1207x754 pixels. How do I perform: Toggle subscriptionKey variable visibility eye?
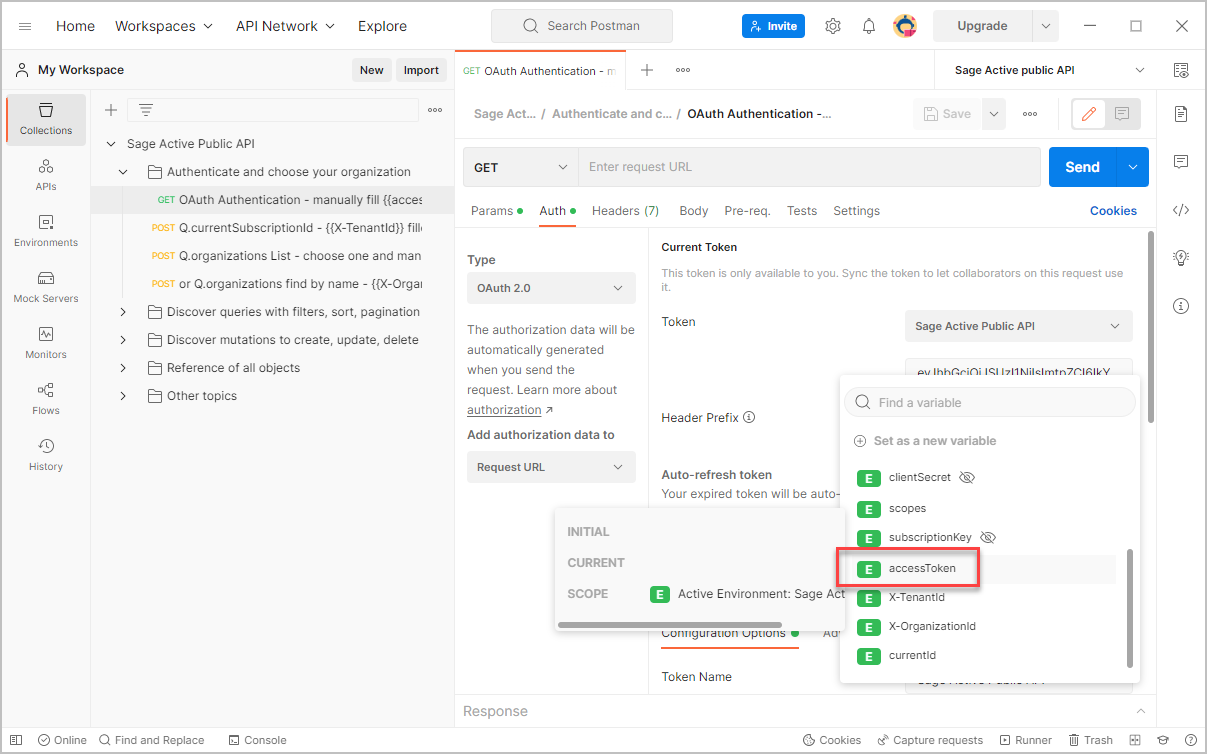988,537
